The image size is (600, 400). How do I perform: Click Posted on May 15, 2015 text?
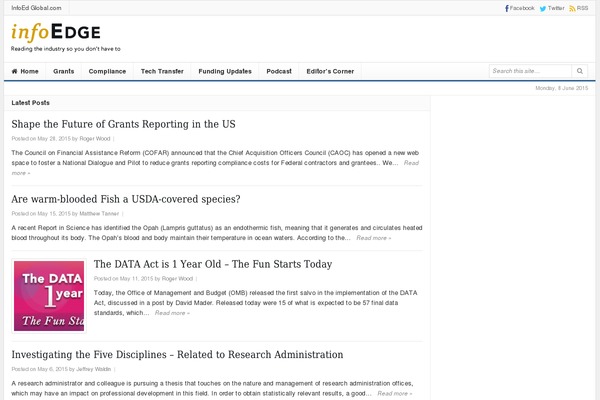tap(41, 214)
